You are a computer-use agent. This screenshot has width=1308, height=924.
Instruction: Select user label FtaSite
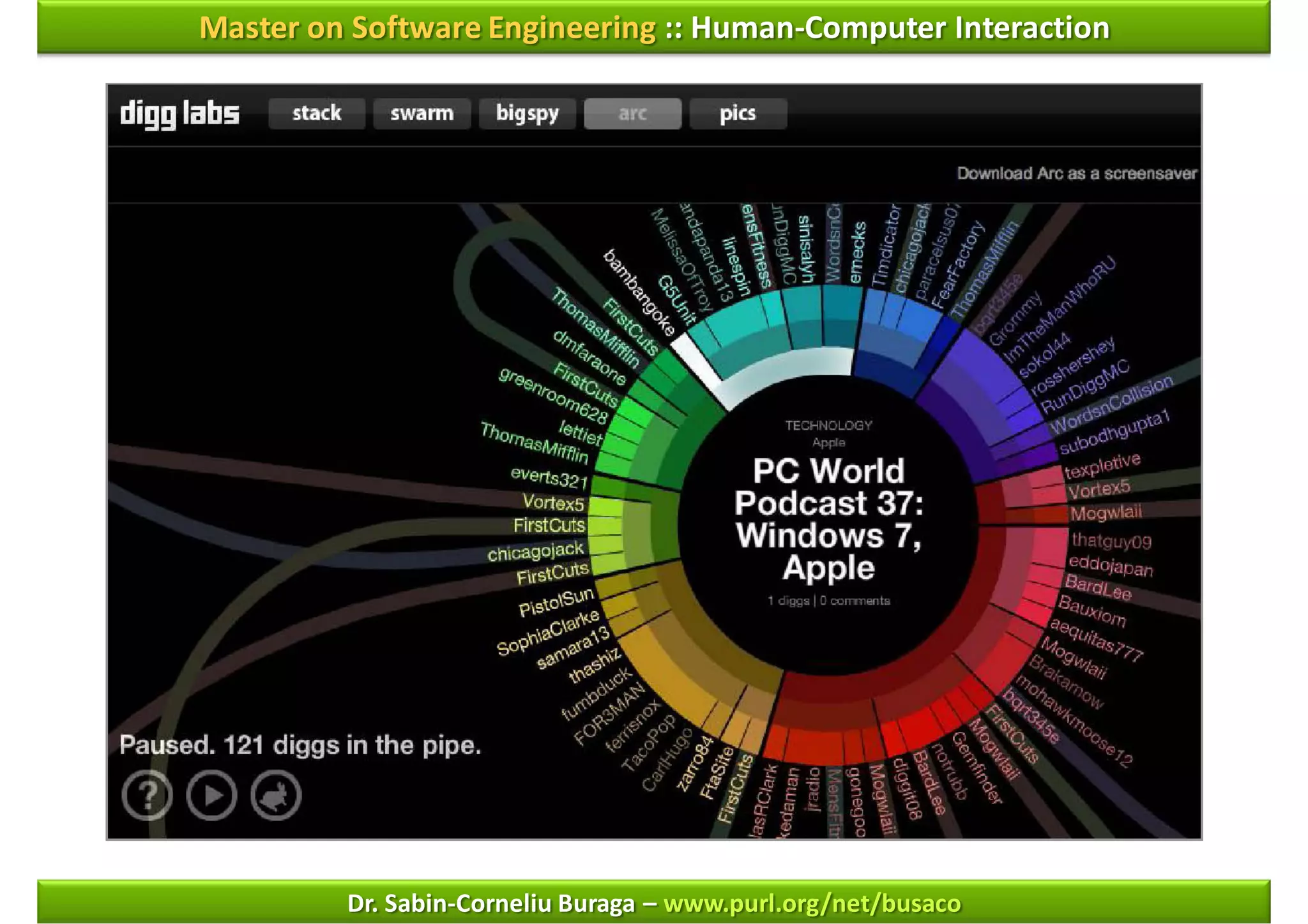point(717,773)
